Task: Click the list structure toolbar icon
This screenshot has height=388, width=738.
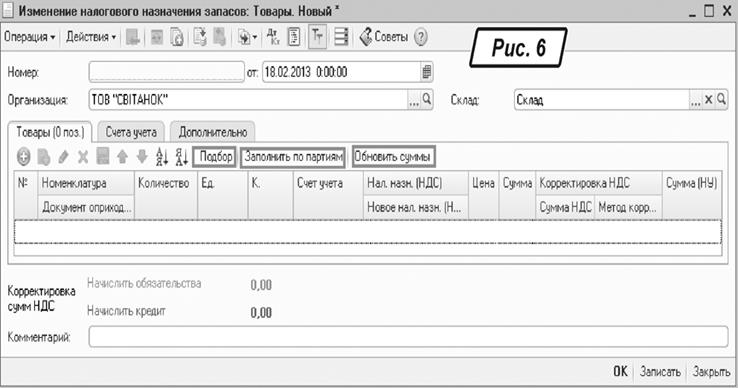Action: coord(341,37)
